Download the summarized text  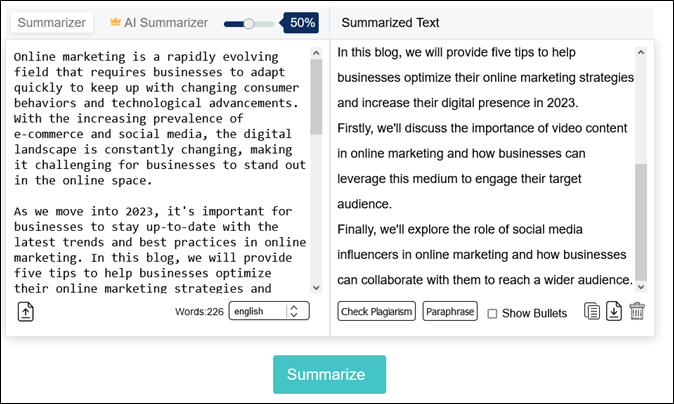tap(614, 311)
